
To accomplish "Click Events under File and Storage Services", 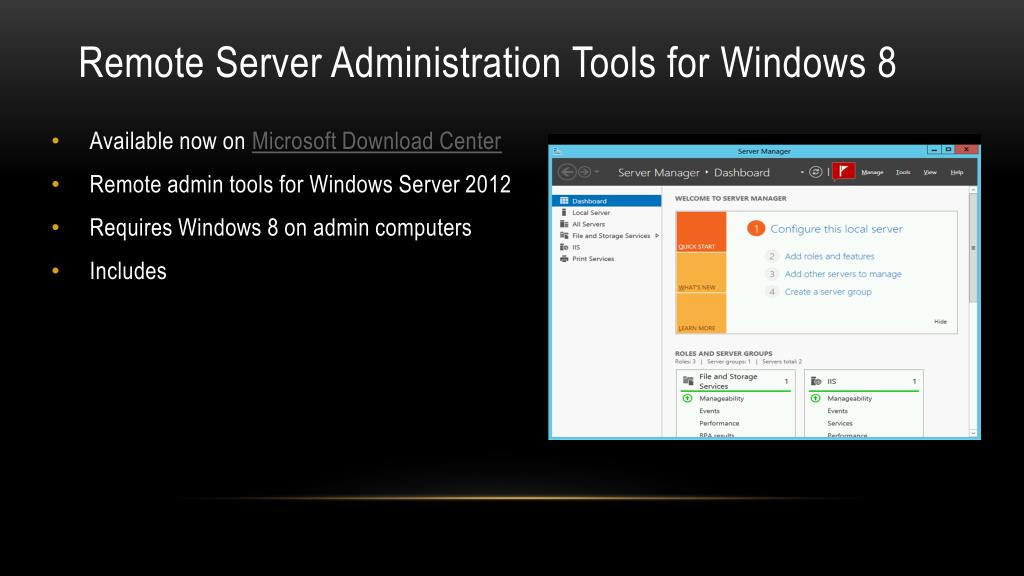I will pos(709,411).
